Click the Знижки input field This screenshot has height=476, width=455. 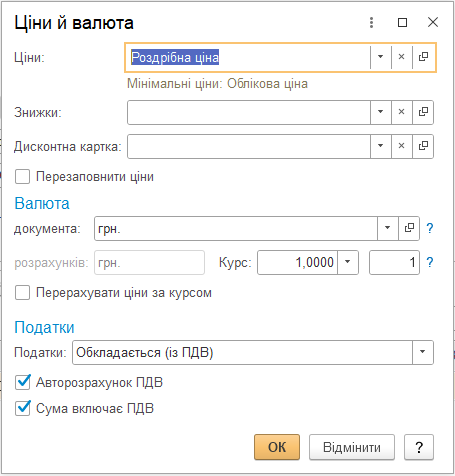point(249,112)
